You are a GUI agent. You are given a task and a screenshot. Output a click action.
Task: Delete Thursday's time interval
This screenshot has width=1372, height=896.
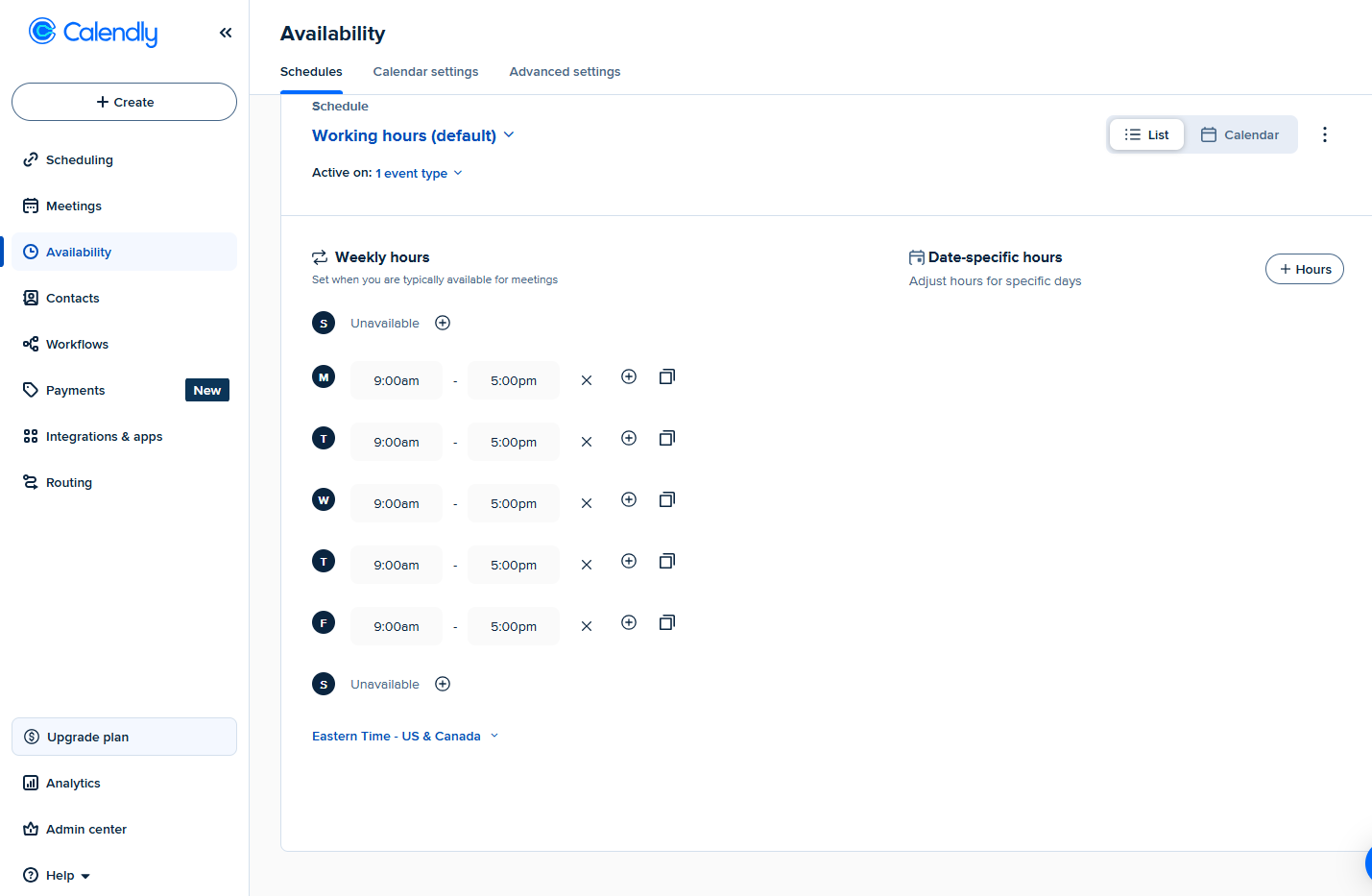[587, 565]
